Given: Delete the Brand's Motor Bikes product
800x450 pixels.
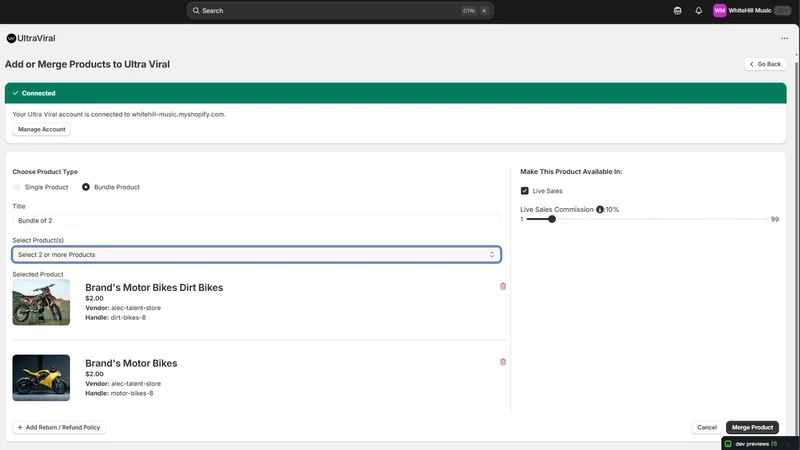Looking at the screenshot, I should [x=503, y=362].
